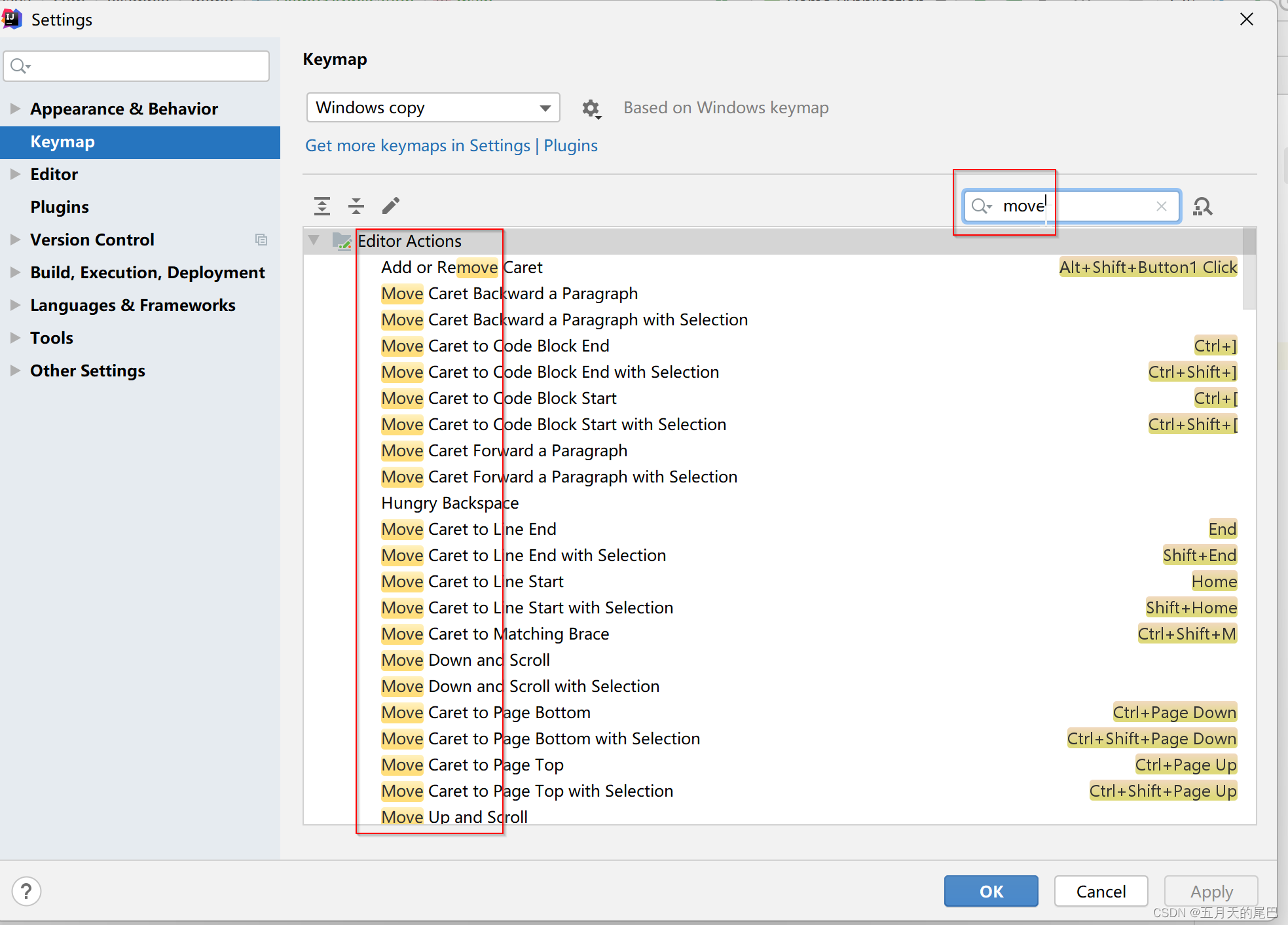Image resolution: width=1288 pixels, height=925 pixels.
Task: Click the help question mark icon
Action: coord(26,891)
